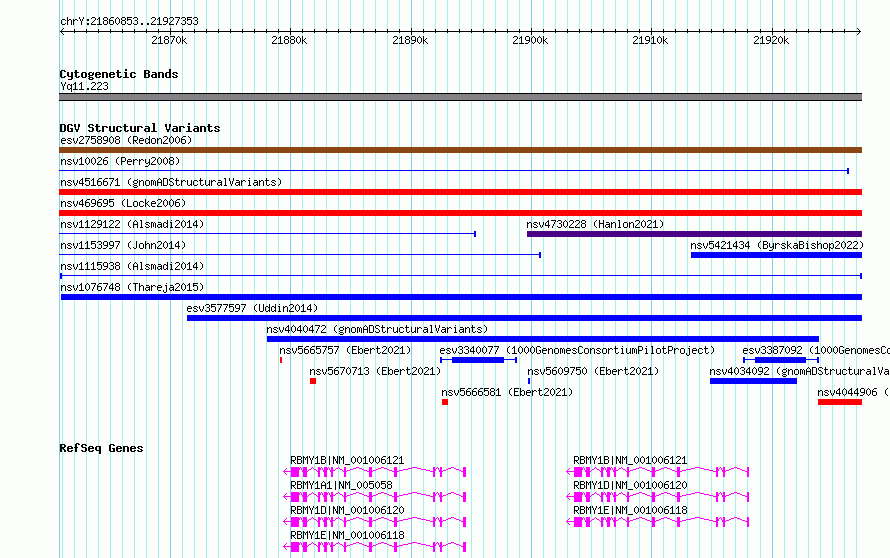The height and width of the screenshot is (558, 890).
Task: Open nsv5666581 (Ebert2021) label
Action: click(x=507, y=392)
